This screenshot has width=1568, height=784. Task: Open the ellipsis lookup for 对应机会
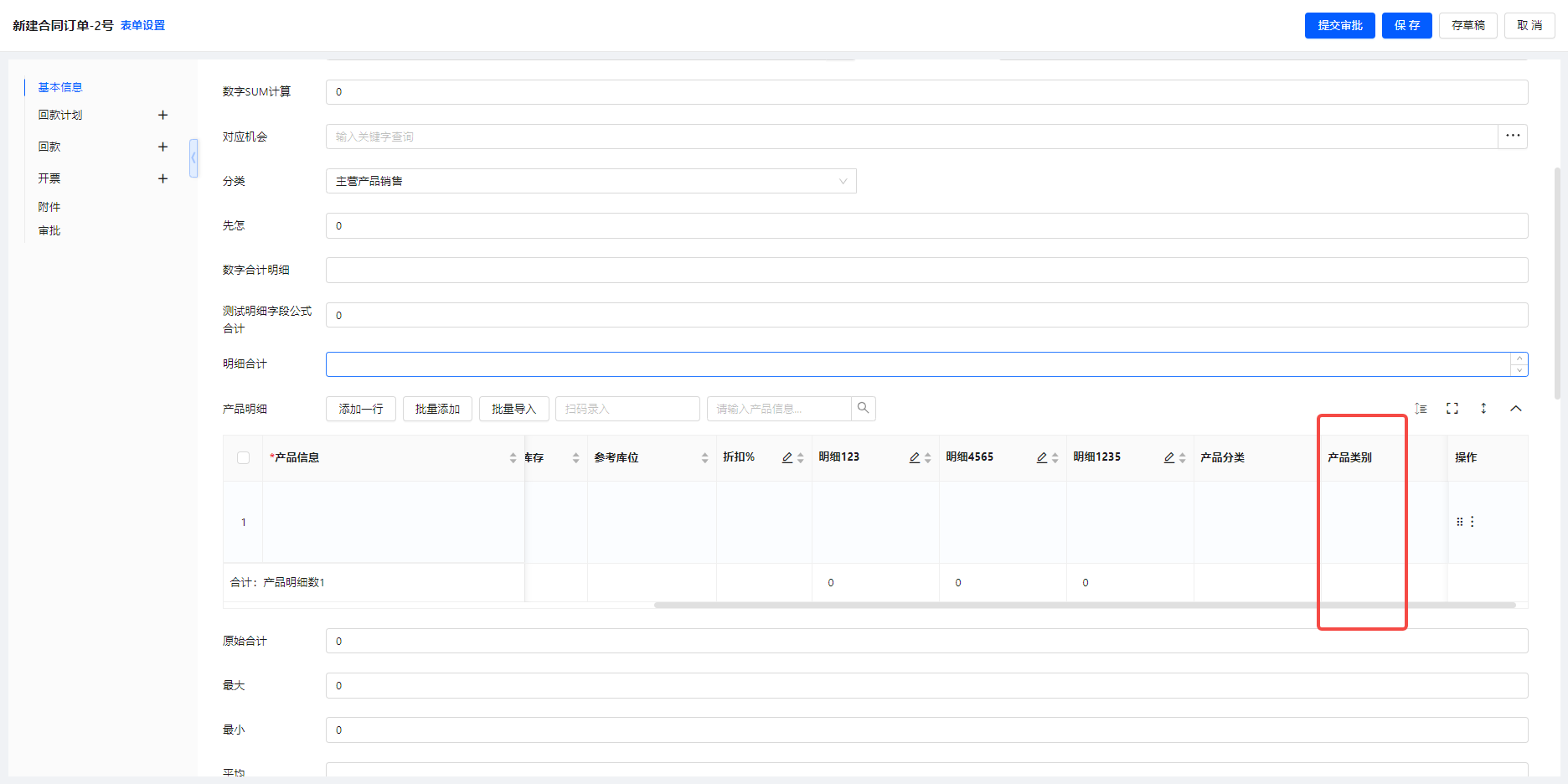click(1513, 137)
